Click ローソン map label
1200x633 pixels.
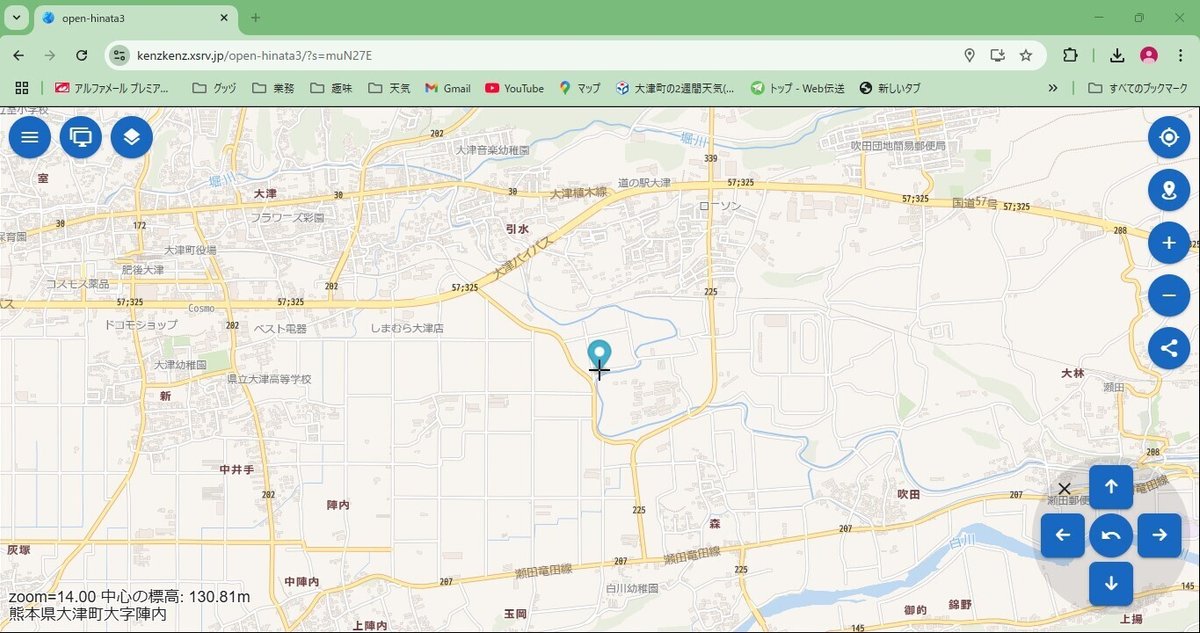click(719, 205)
